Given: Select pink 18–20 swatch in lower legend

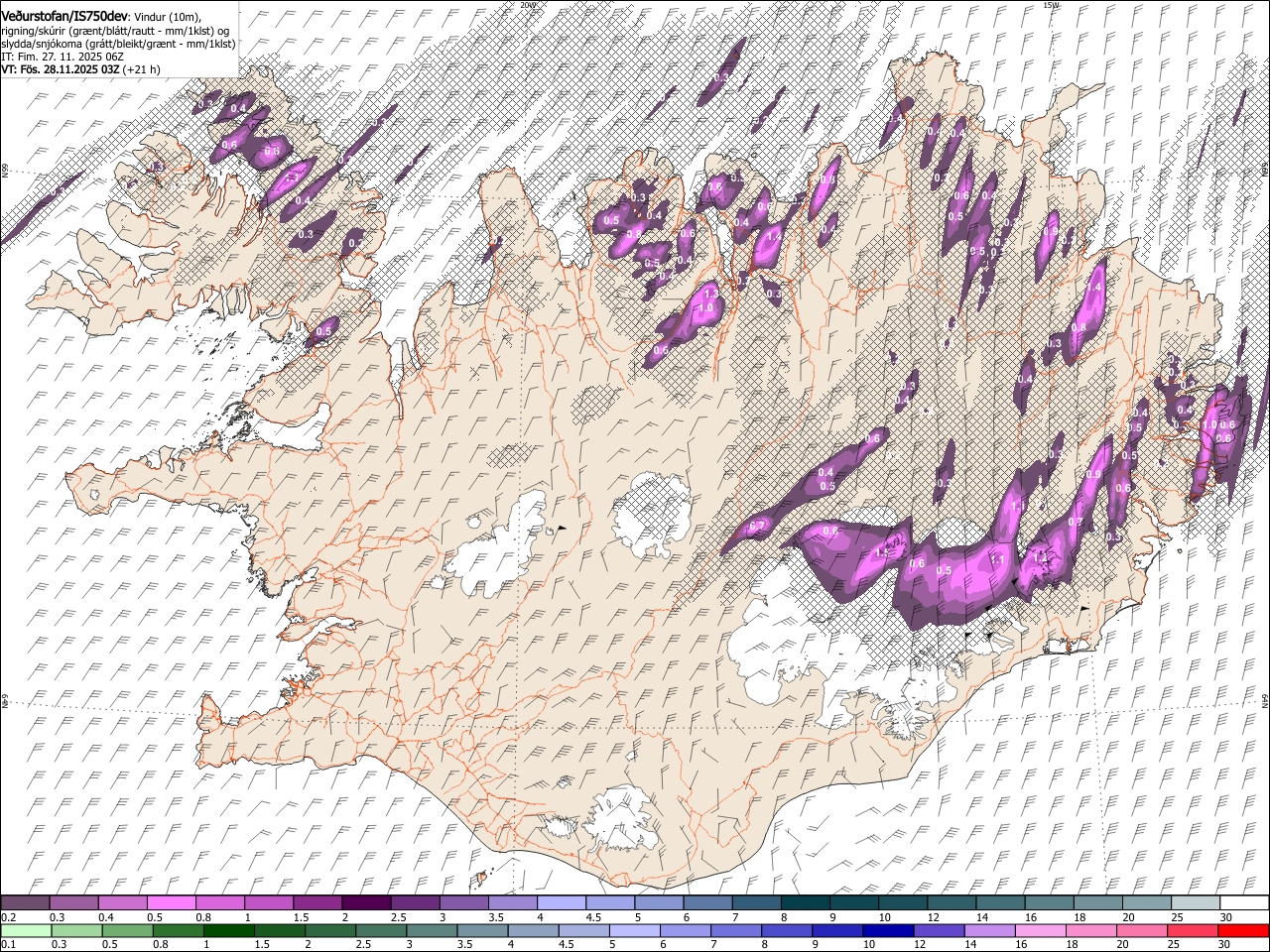Looking at the screenshot, I should (x=1090, y=930).
